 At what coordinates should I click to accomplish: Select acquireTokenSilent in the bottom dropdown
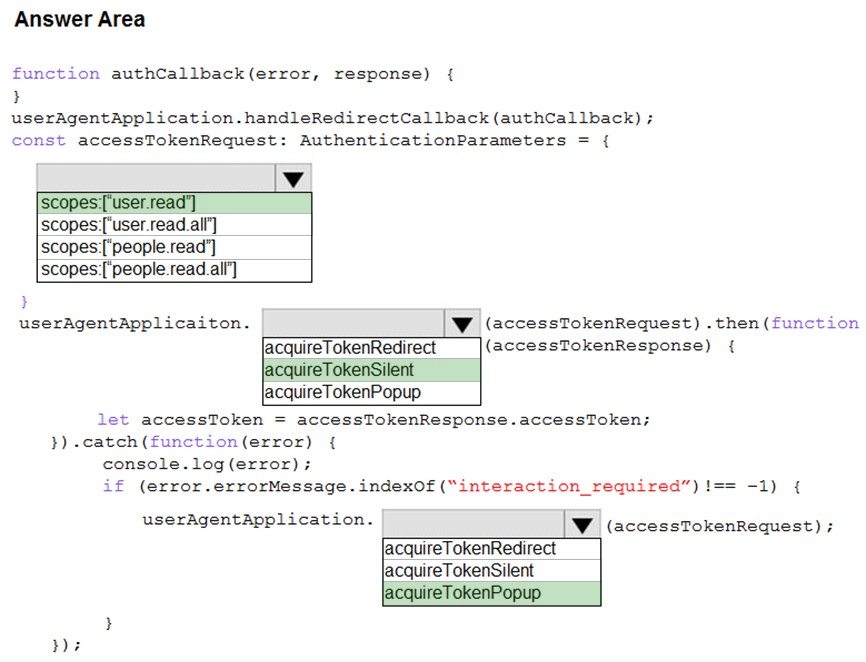(492, 571)
